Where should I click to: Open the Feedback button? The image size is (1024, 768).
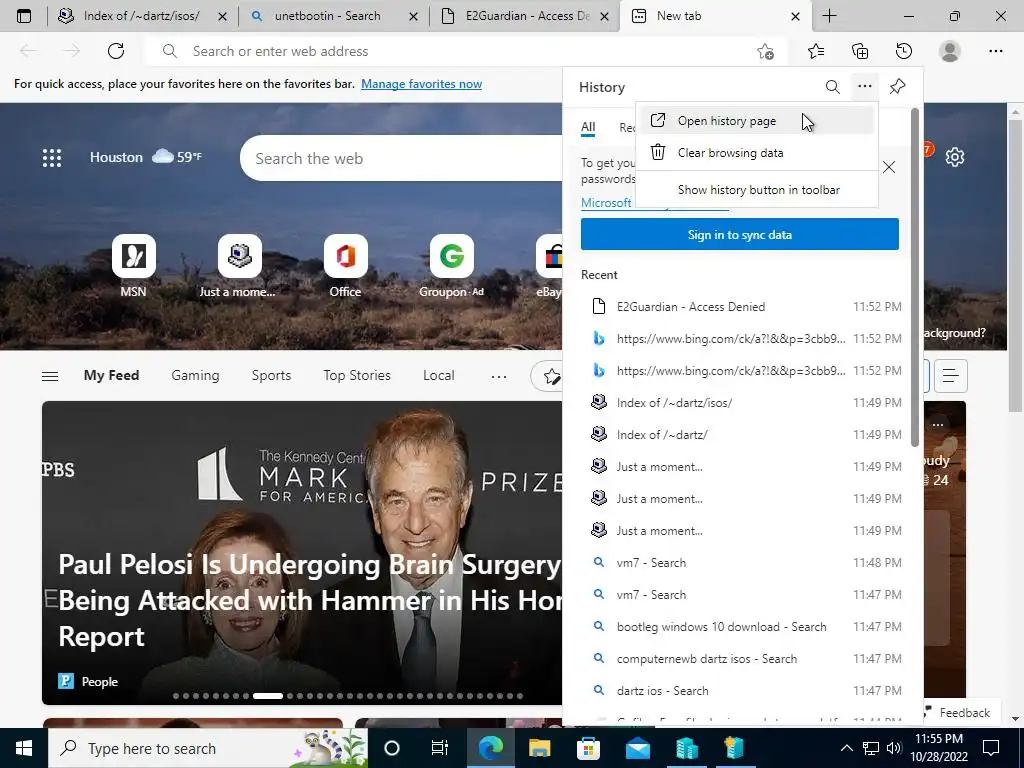click(x=957, y=712)
